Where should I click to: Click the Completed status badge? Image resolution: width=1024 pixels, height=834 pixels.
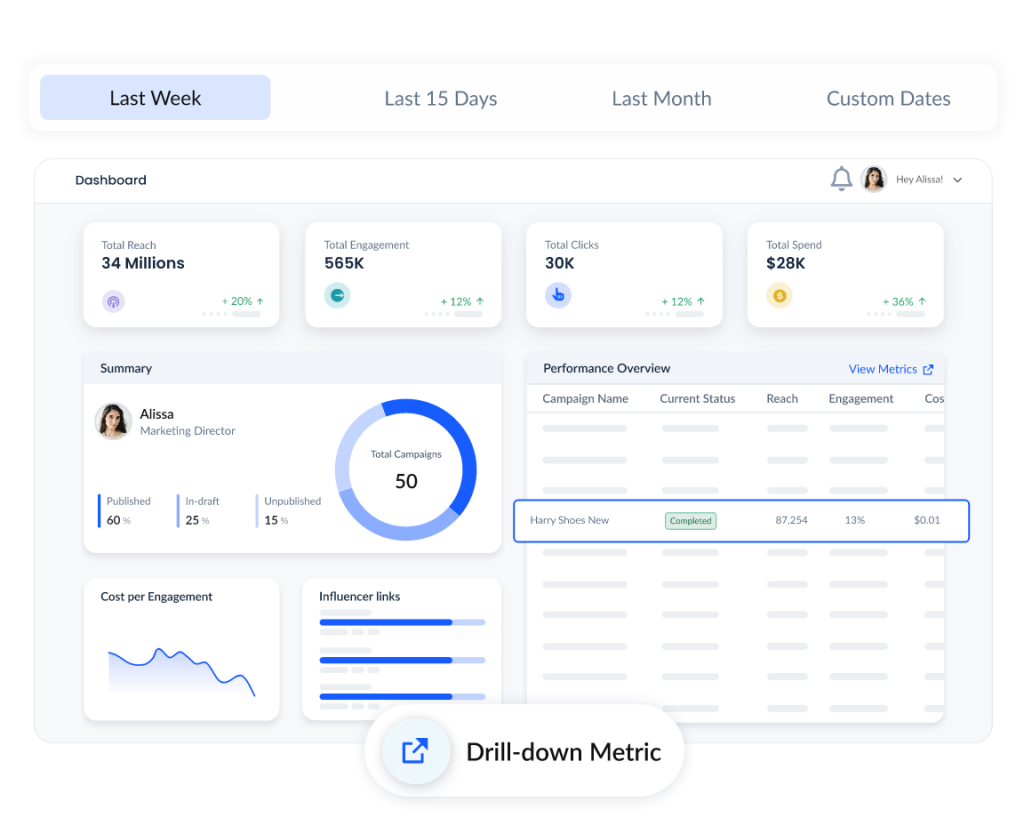(690, 521)
